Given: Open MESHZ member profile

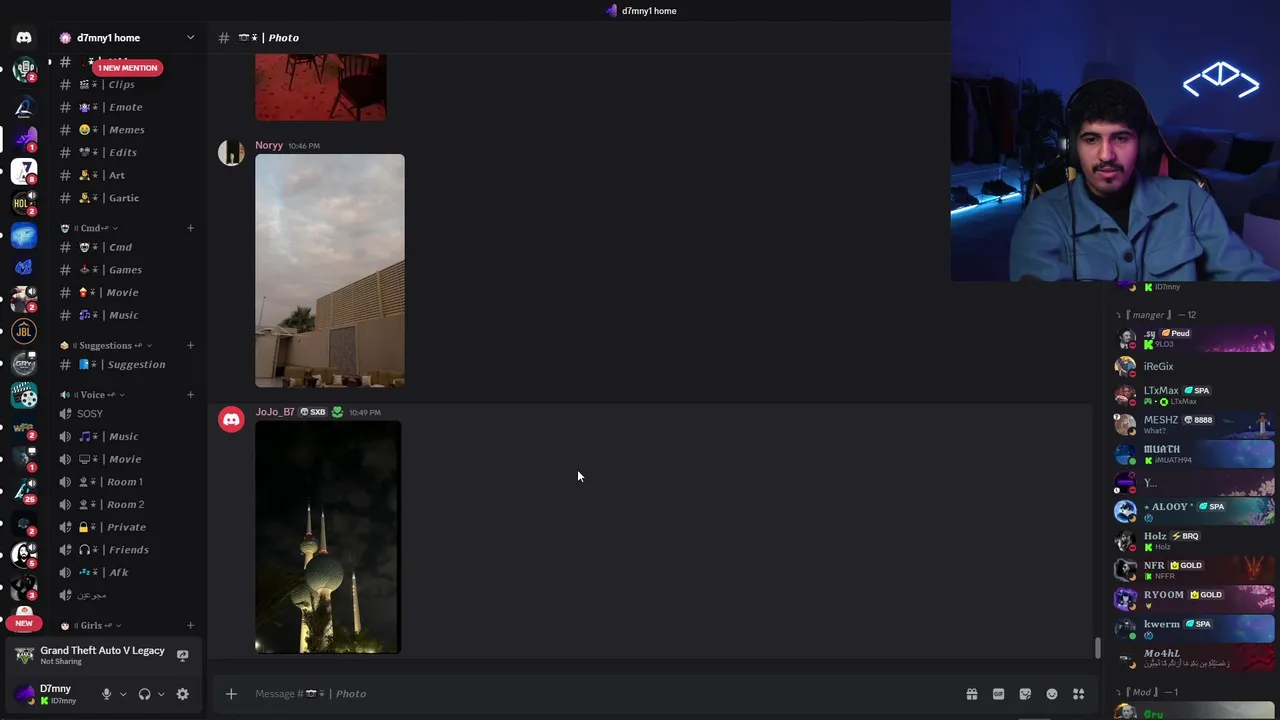Looking at the screenshot, I should click(x=1194, y=425).
